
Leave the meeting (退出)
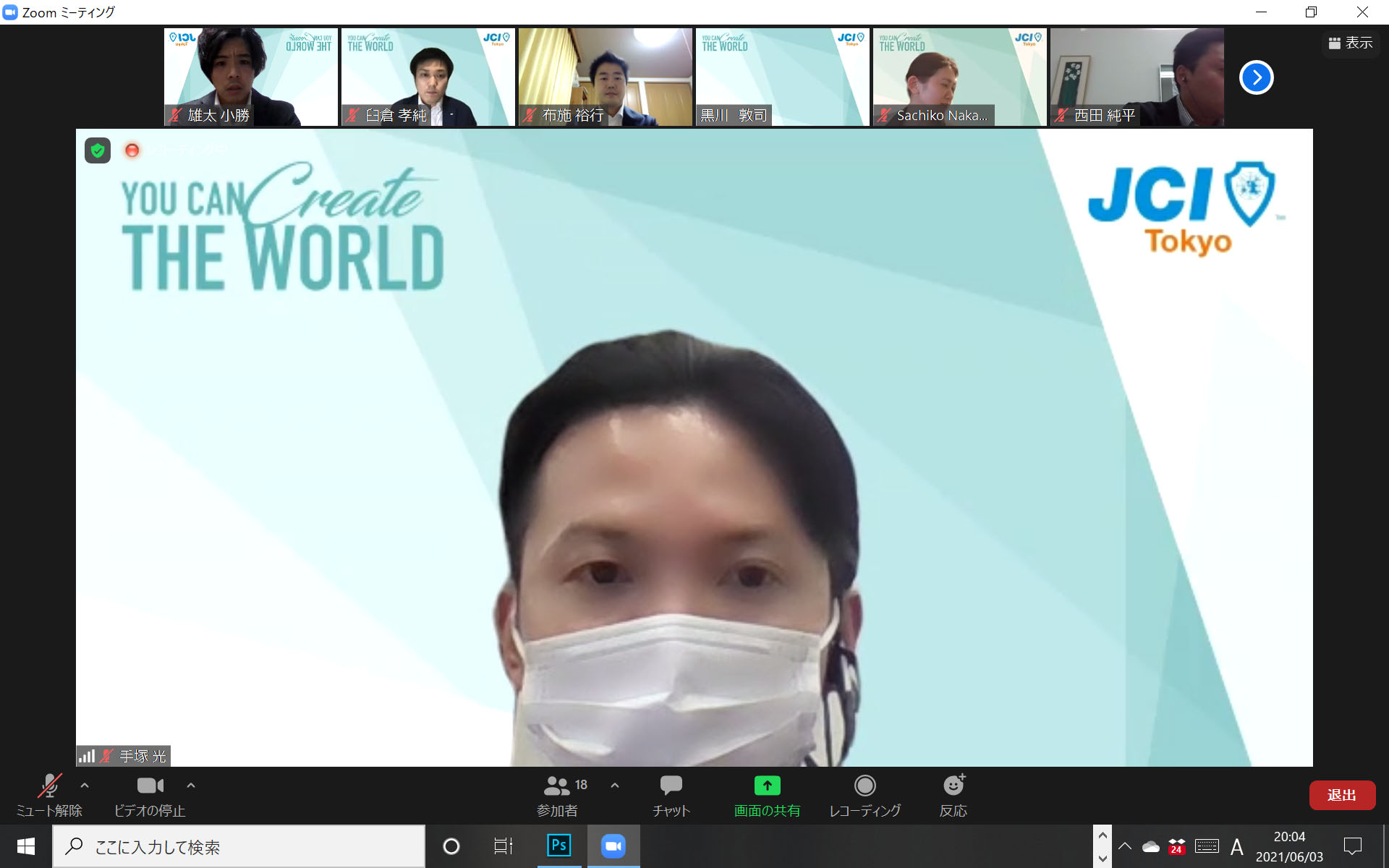(x=1341, y=795)
